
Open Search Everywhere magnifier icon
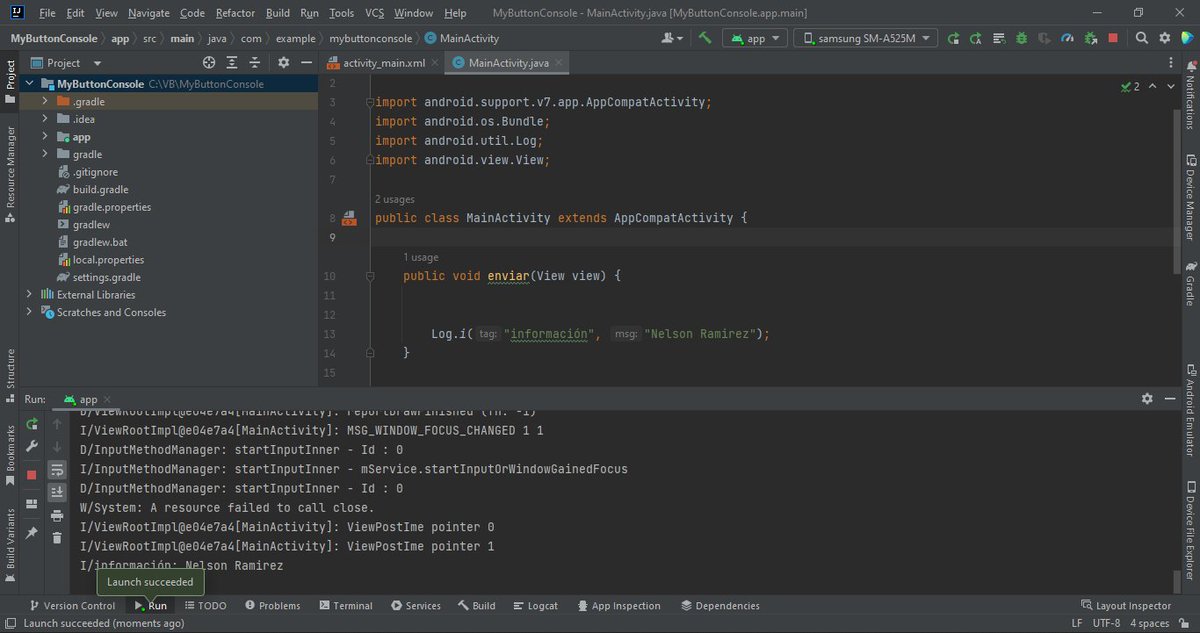tap(1142, 38)
